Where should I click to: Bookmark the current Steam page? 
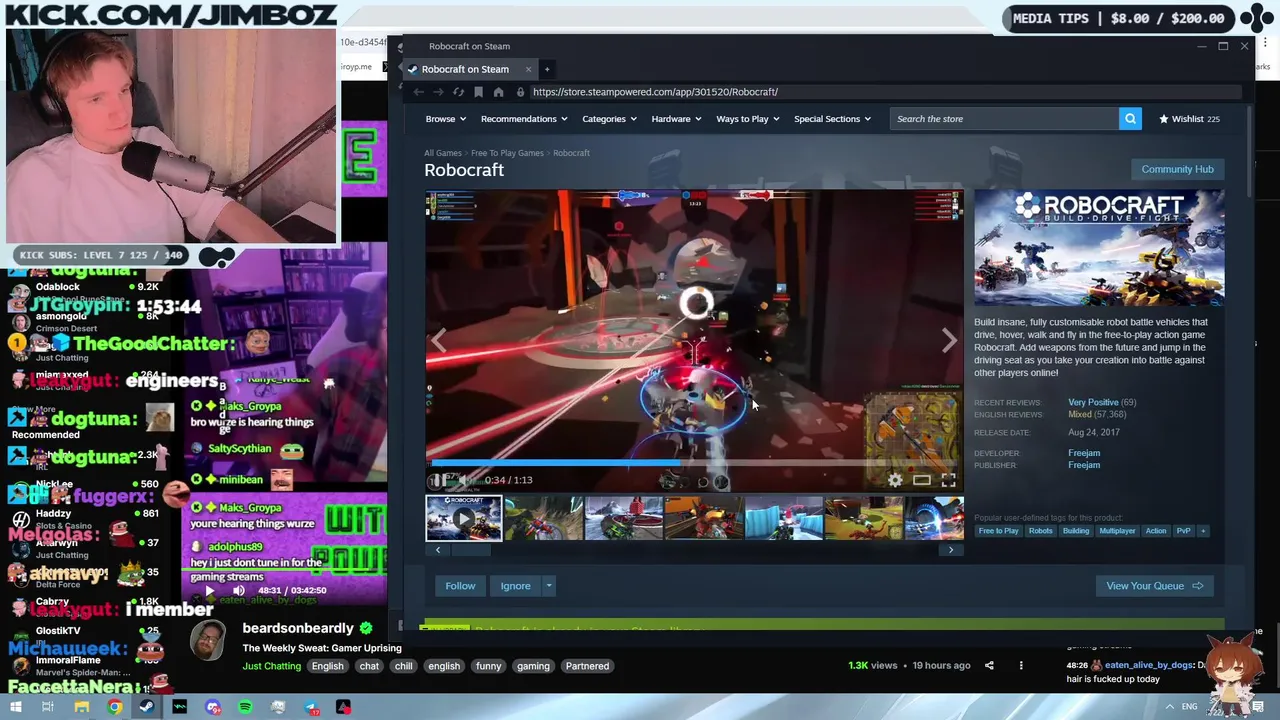(478, 92)
